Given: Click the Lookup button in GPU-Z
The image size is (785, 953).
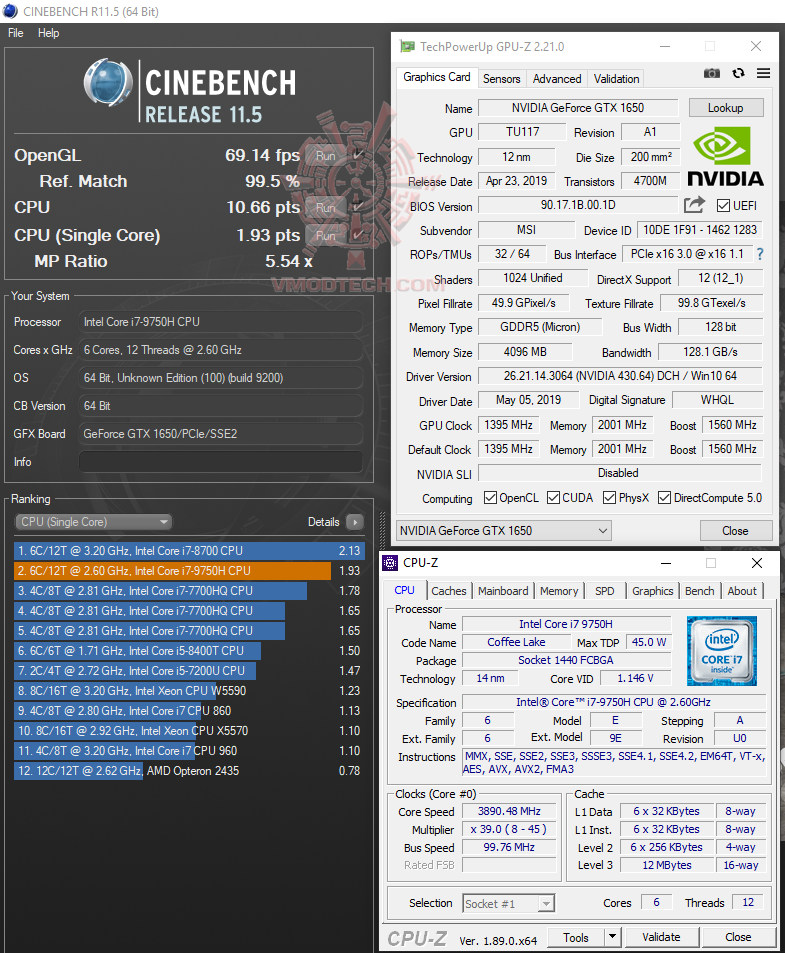Looking at the screenshot, I should point(725,108).
